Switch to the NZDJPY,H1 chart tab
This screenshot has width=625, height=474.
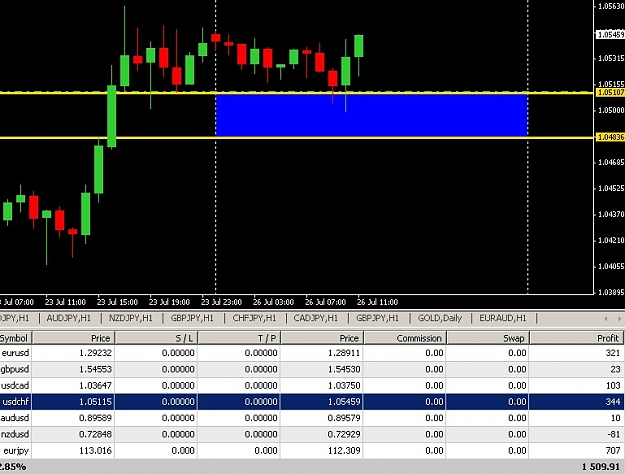point(131,318)
